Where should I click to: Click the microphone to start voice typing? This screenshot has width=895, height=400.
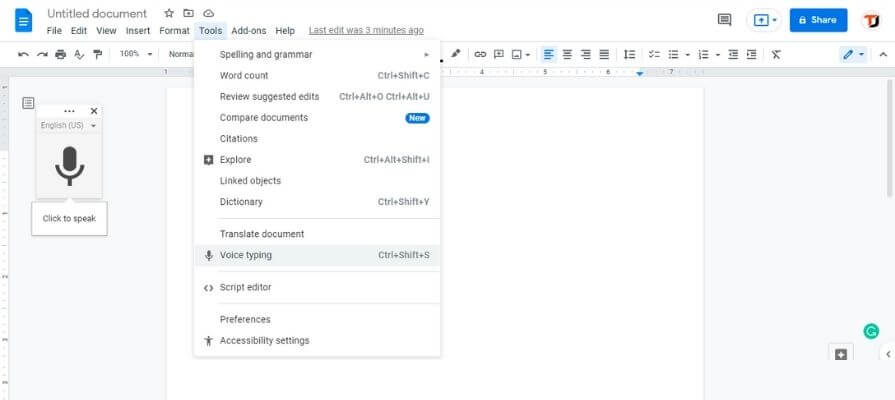click(x=68, y=166)
